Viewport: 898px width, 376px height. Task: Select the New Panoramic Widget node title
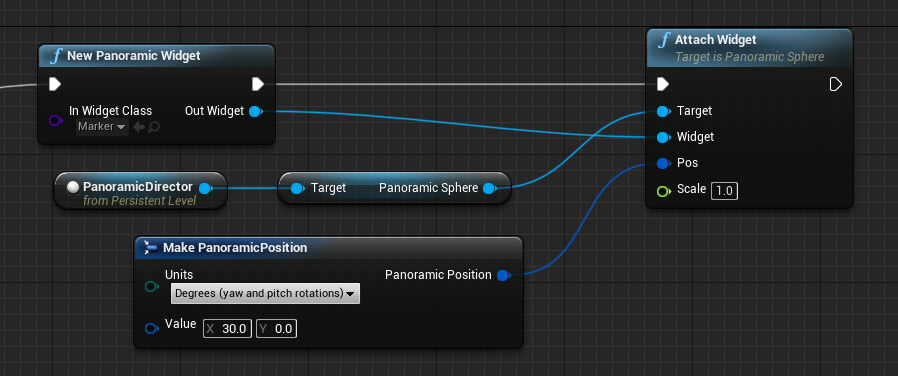133,56
